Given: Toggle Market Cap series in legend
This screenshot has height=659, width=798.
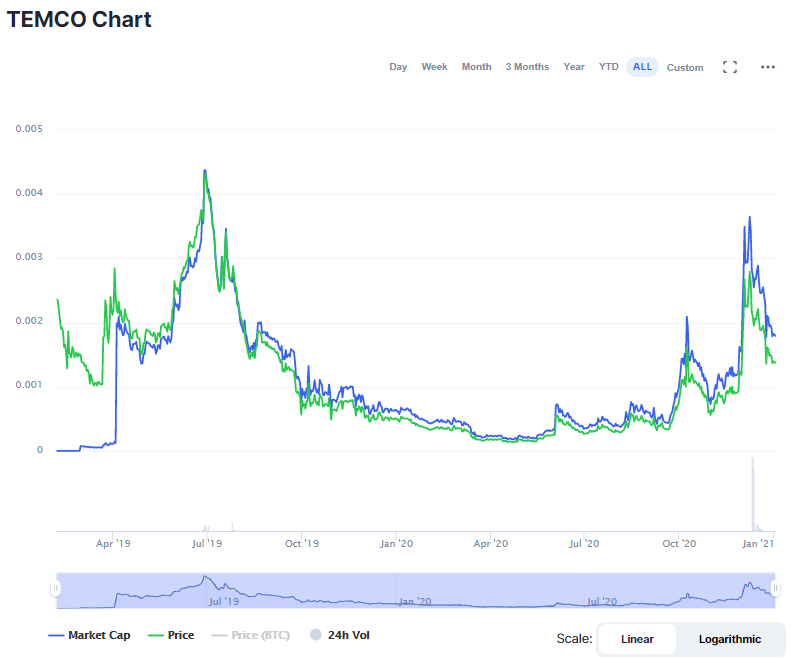Looking at the screenshot, I should pyautogui.click(x=89, y=635).
